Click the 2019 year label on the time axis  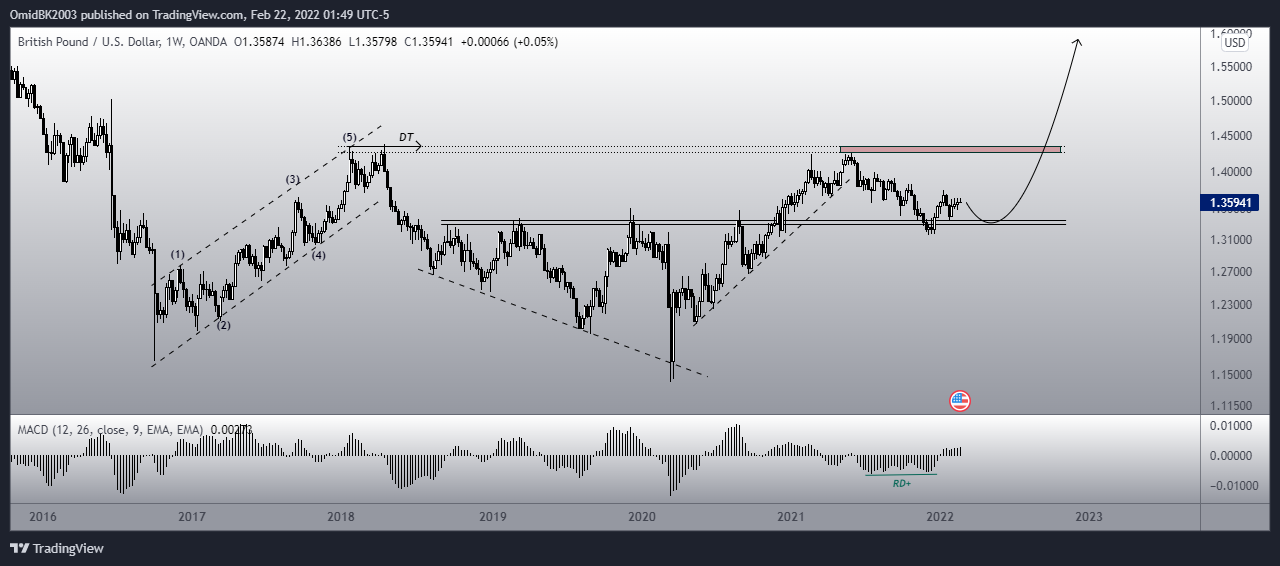pyautogui.click(x=492, y=517)
